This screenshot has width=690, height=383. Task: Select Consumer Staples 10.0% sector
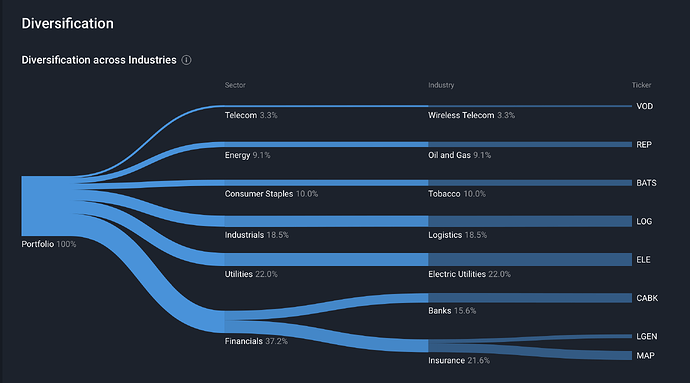[271, 194]
